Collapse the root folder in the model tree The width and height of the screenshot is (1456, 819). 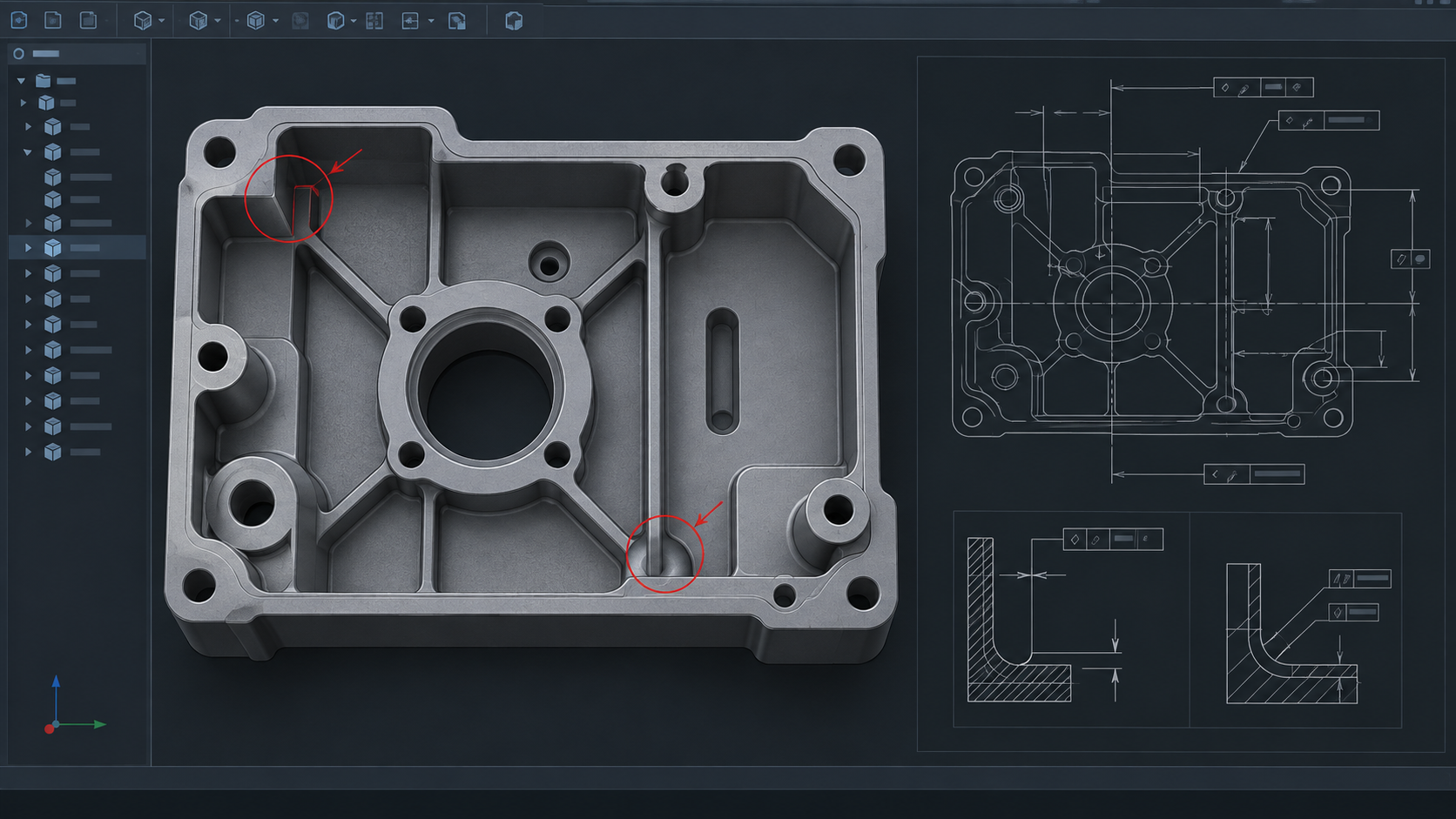[x=22, y=81]
